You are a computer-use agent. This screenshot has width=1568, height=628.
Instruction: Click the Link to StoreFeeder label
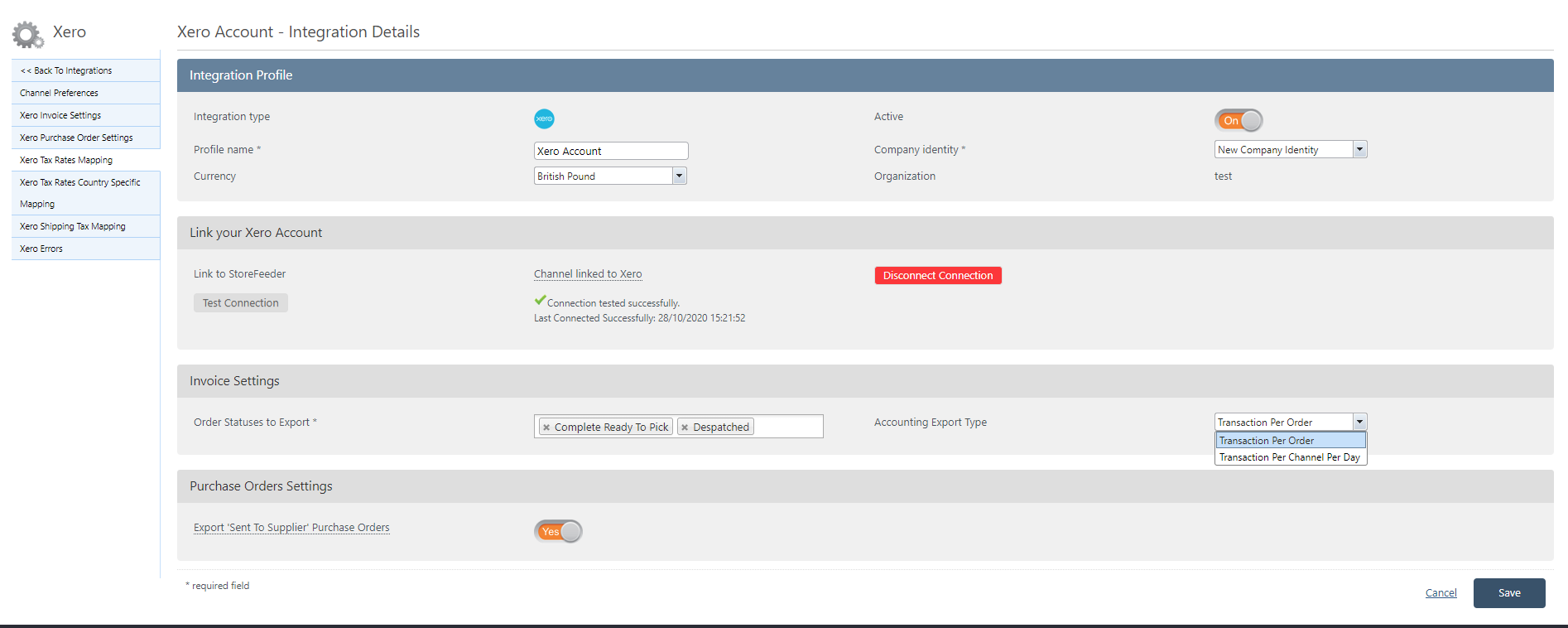pos(239,274)
